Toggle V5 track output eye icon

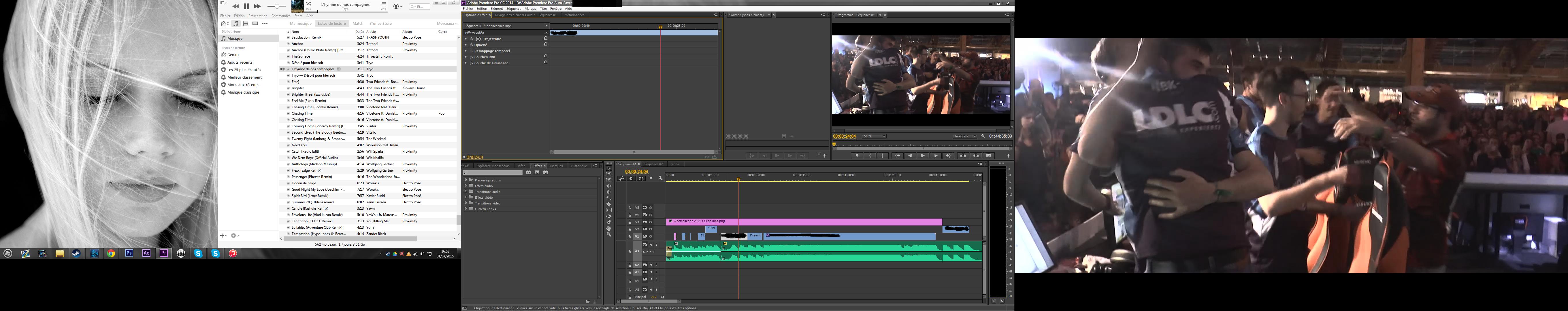pos(651,208)
